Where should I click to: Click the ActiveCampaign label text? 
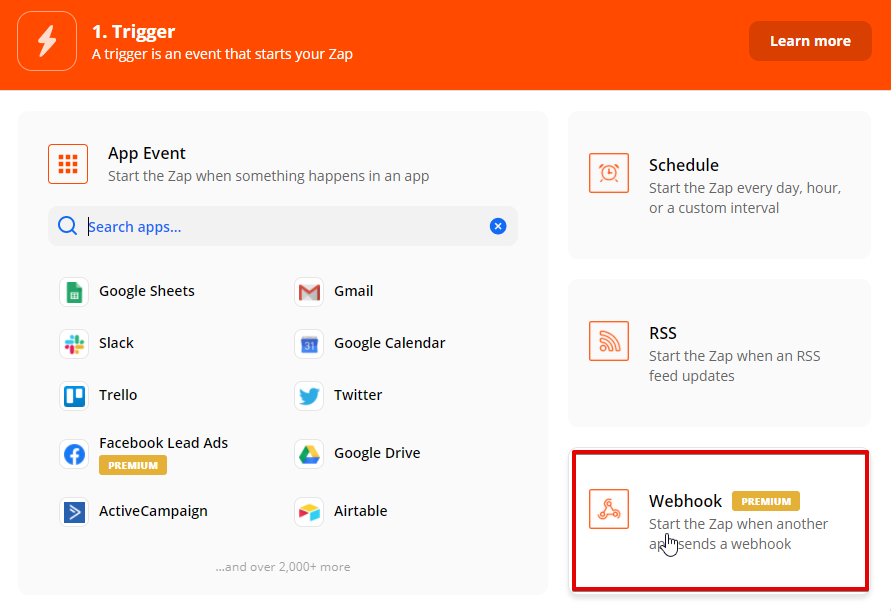pyautogui.click(x=153, y=511)
